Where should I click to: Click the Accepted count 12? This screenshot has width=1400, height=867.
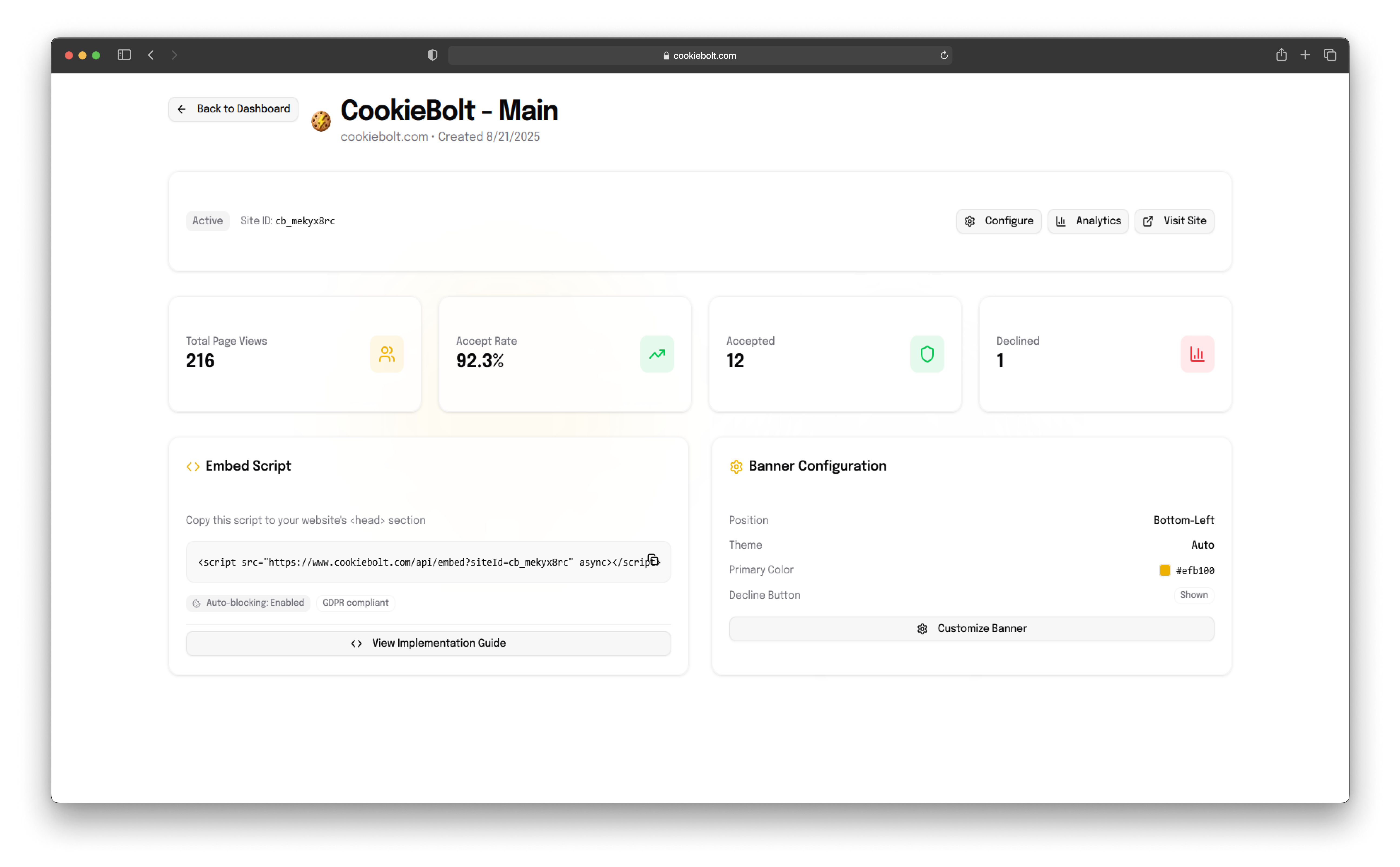[x=735, y=361]
